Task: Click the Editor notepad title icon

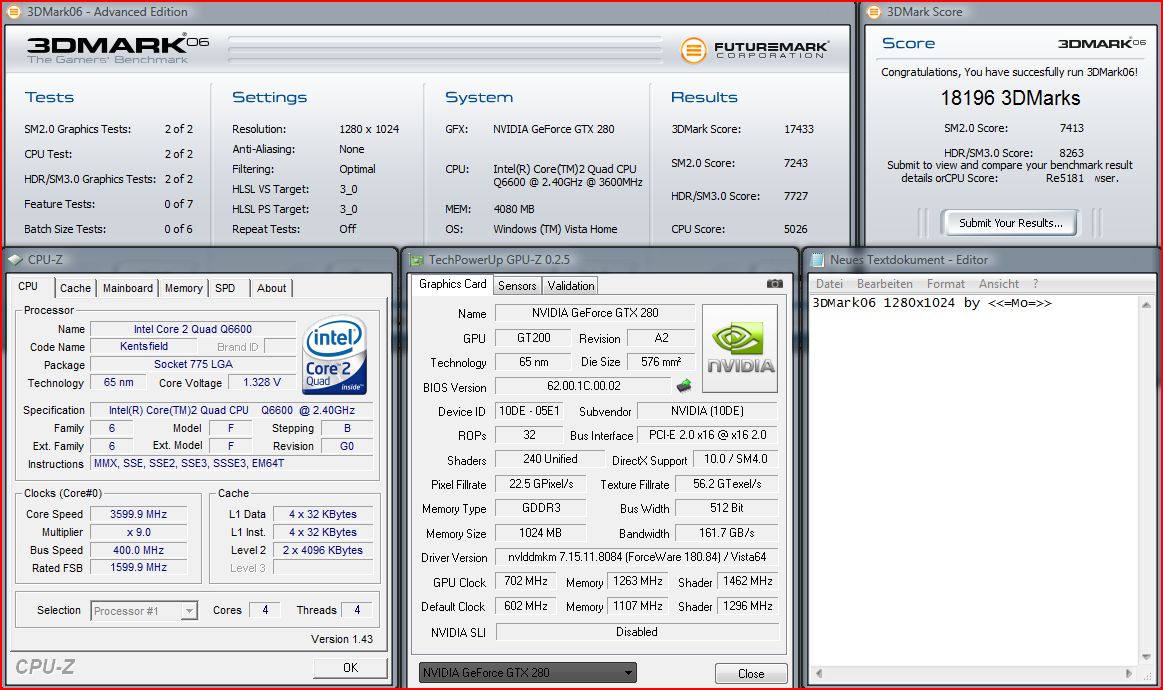Action: point(817,260)
